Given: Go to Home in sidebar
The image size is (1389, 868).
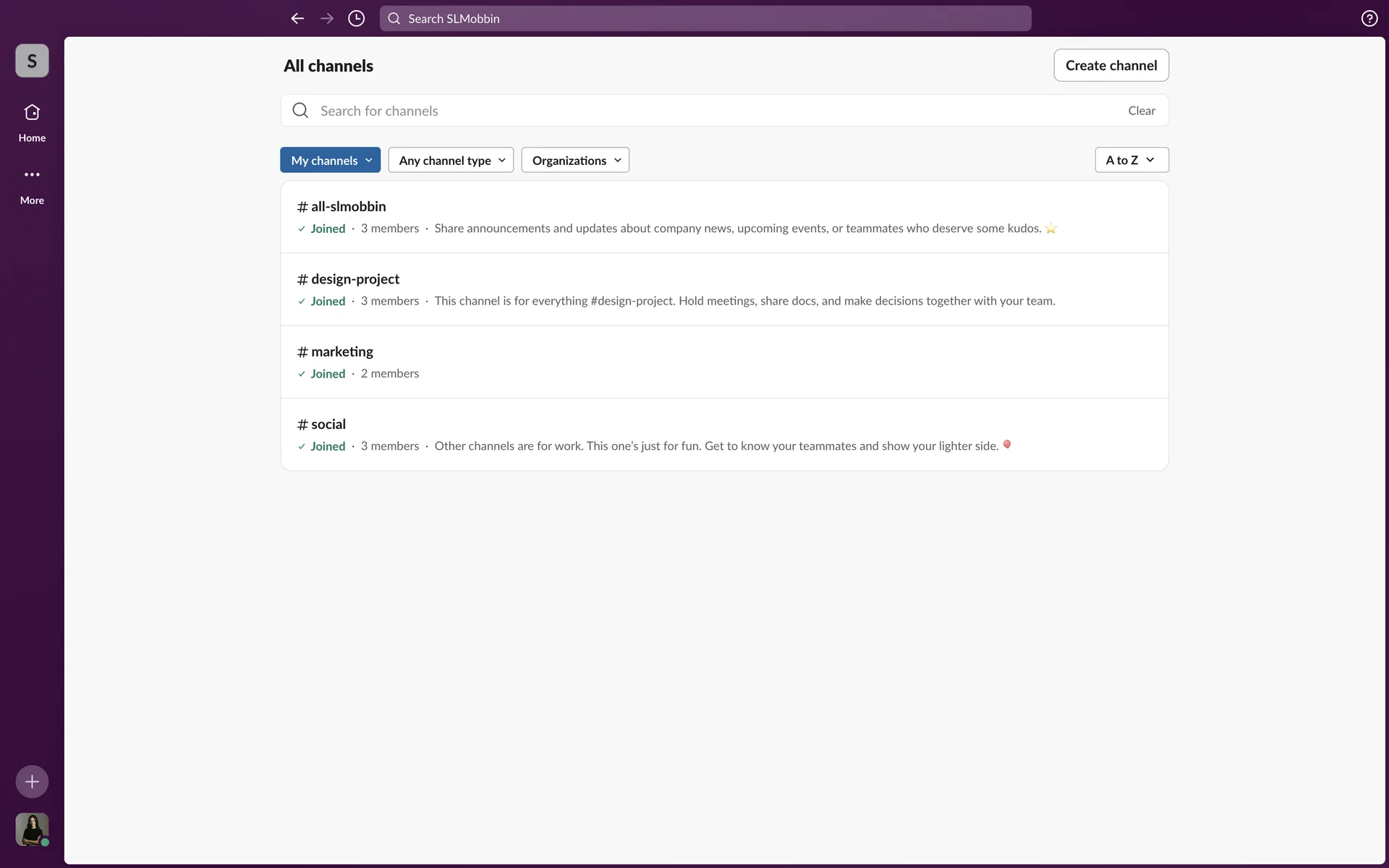Looking at the screenshot, I should [32, 122].
